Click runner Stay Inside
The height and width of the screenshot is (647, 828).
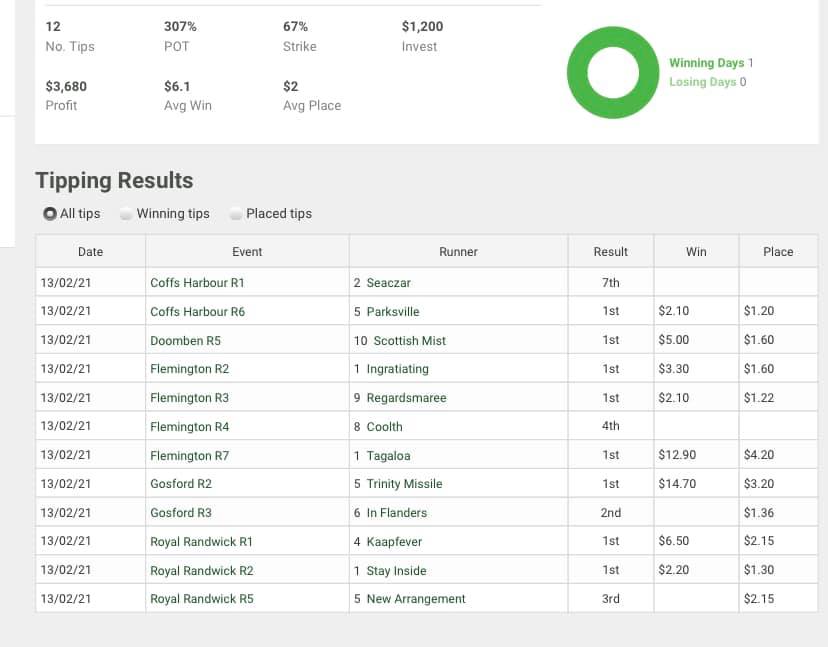(x=397, y=570)
